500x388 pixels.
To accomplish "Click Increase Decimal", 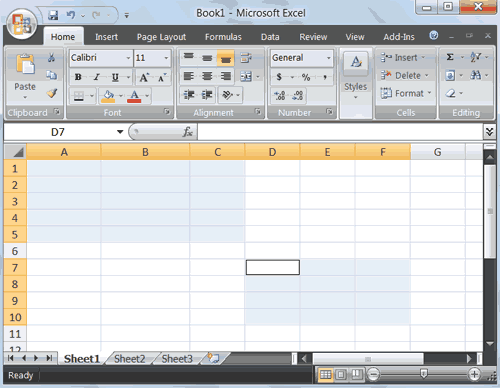I will [x=280, y=96].
